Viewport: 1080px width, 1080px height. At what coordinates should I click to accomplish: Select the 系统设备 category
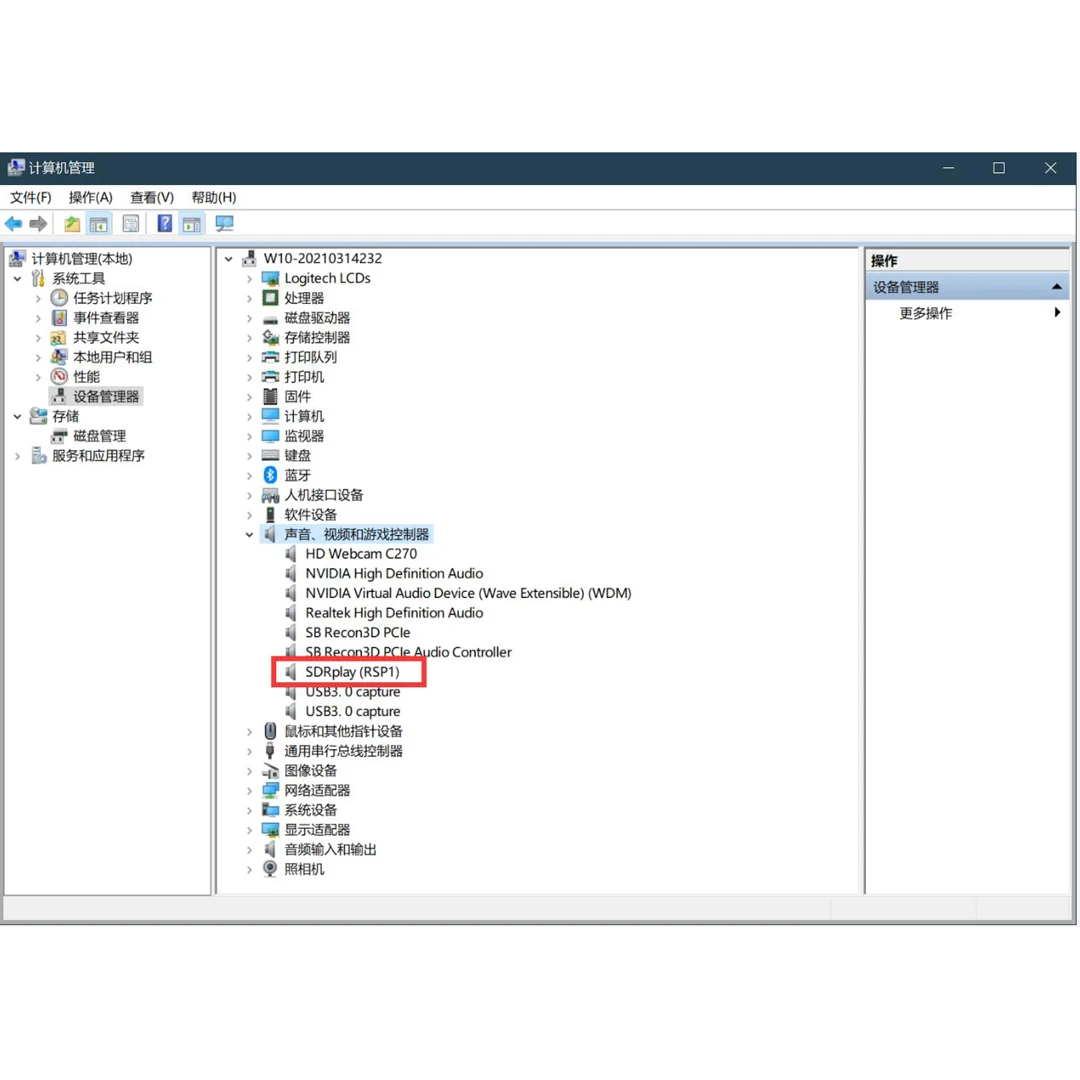311,810
